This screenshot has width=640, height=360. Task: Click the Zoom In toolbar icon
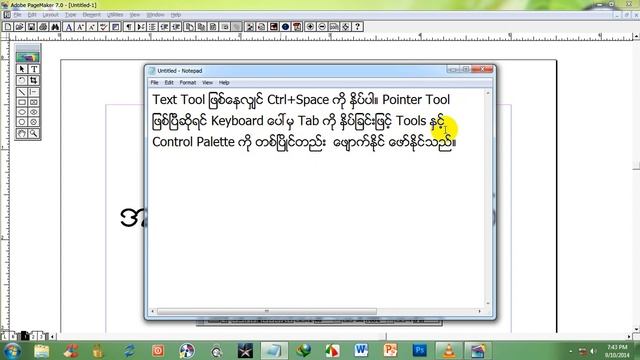tap(310, 27)
